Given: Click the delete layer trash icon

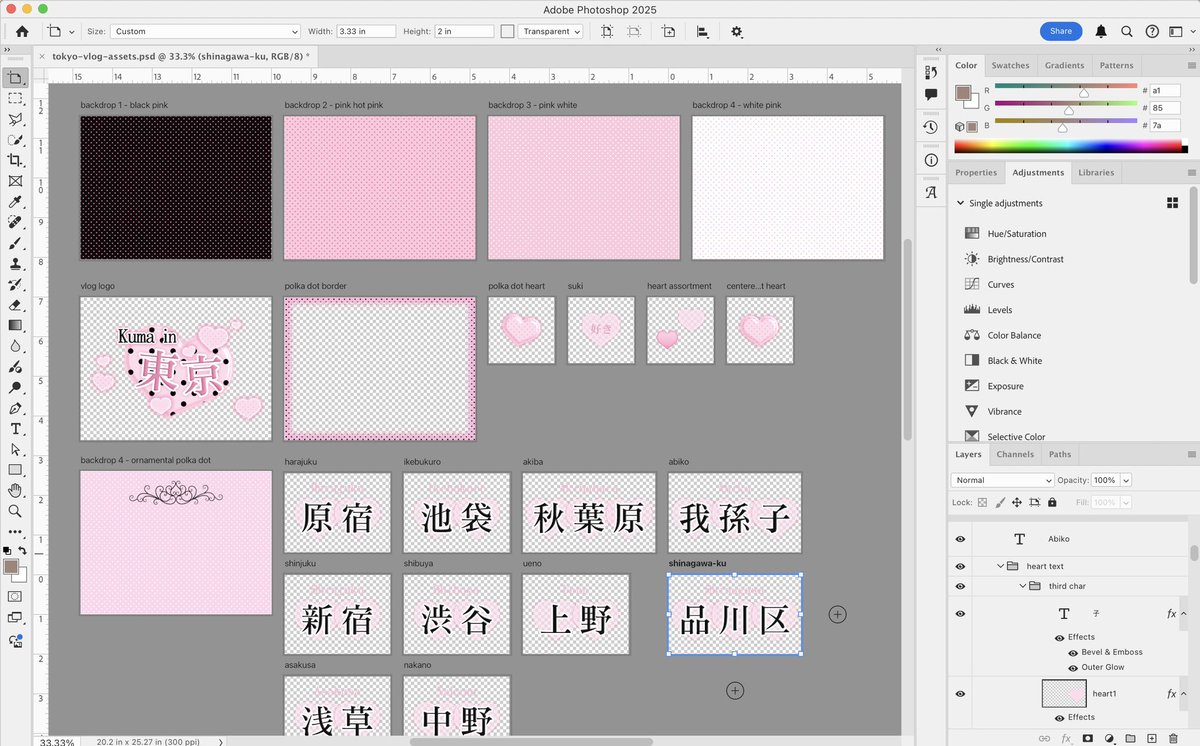Looking at the screenshot, I should [x=1175, y=739].
